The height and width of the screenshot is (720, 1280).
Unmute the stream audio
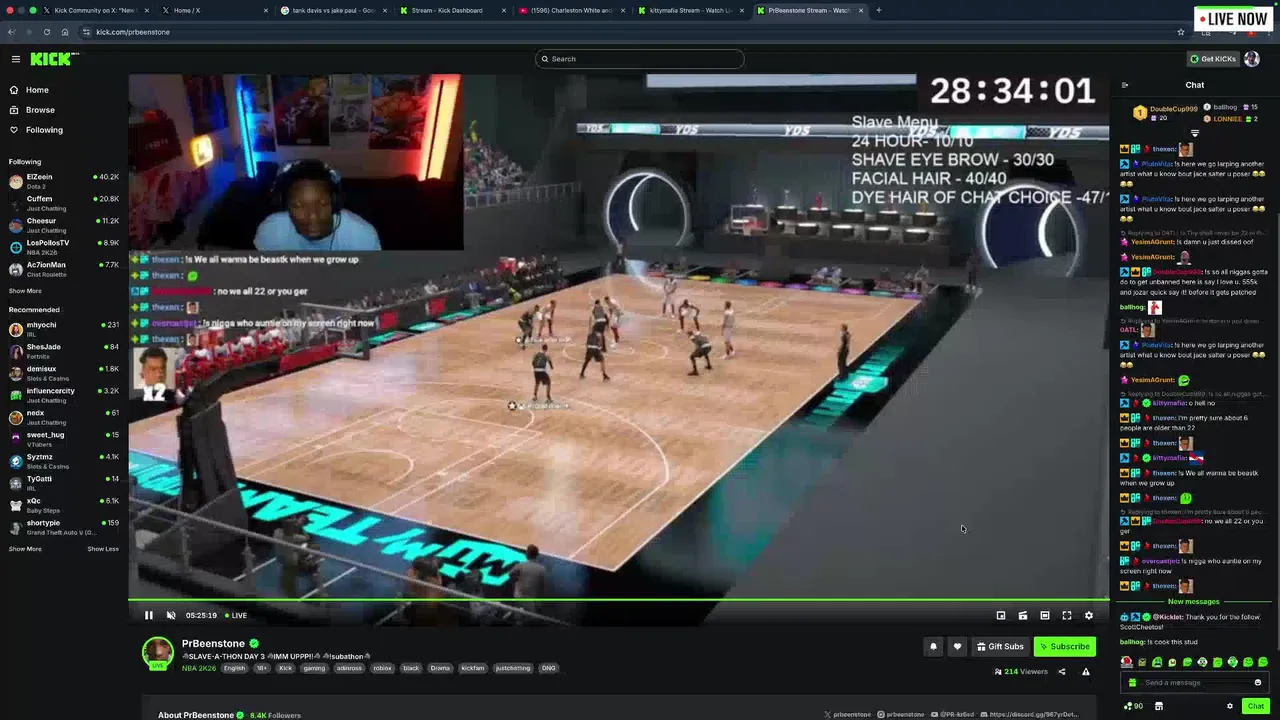click(x=171, y=615)
